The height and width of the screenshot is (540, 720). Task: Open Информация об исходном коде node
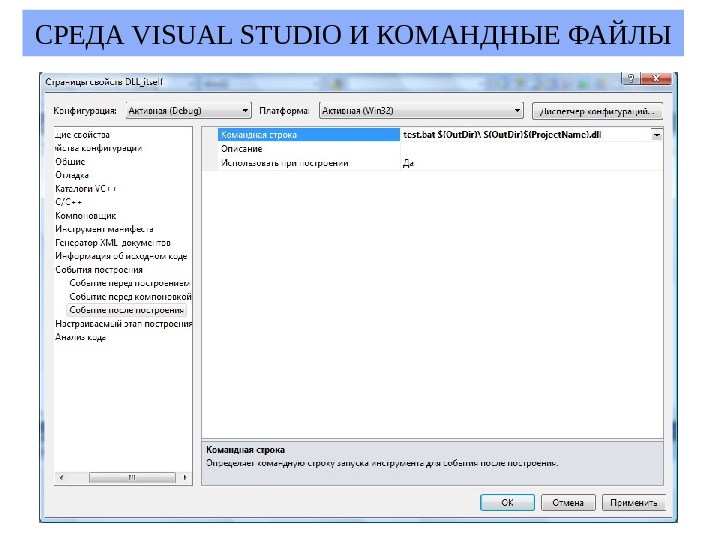(x=121, y=256)
